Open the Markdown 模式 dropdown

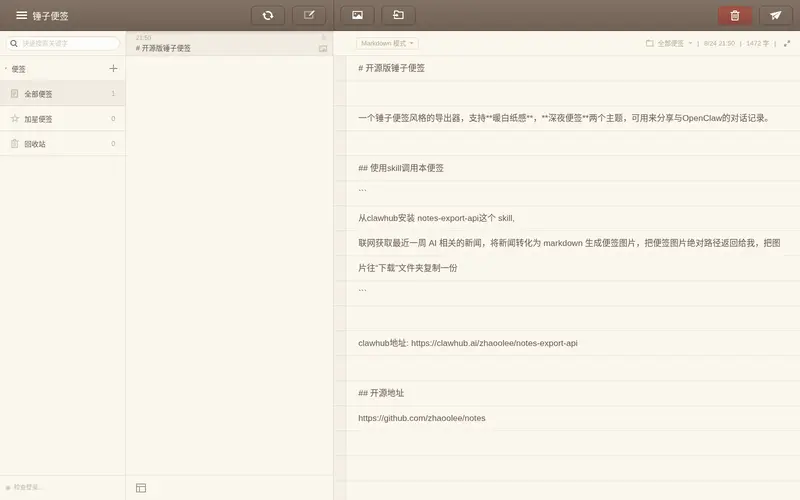point(387,43)
